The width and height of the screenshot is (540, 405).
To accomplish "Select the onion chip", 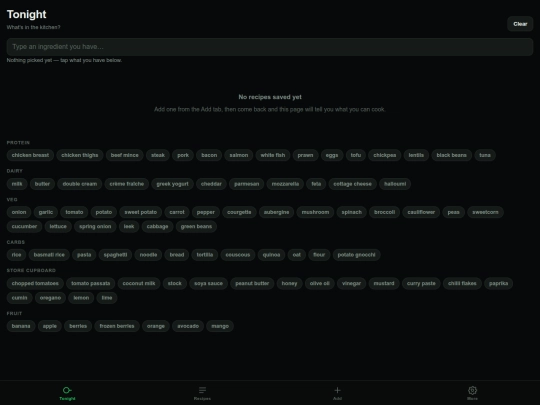I will click(19, 212).
